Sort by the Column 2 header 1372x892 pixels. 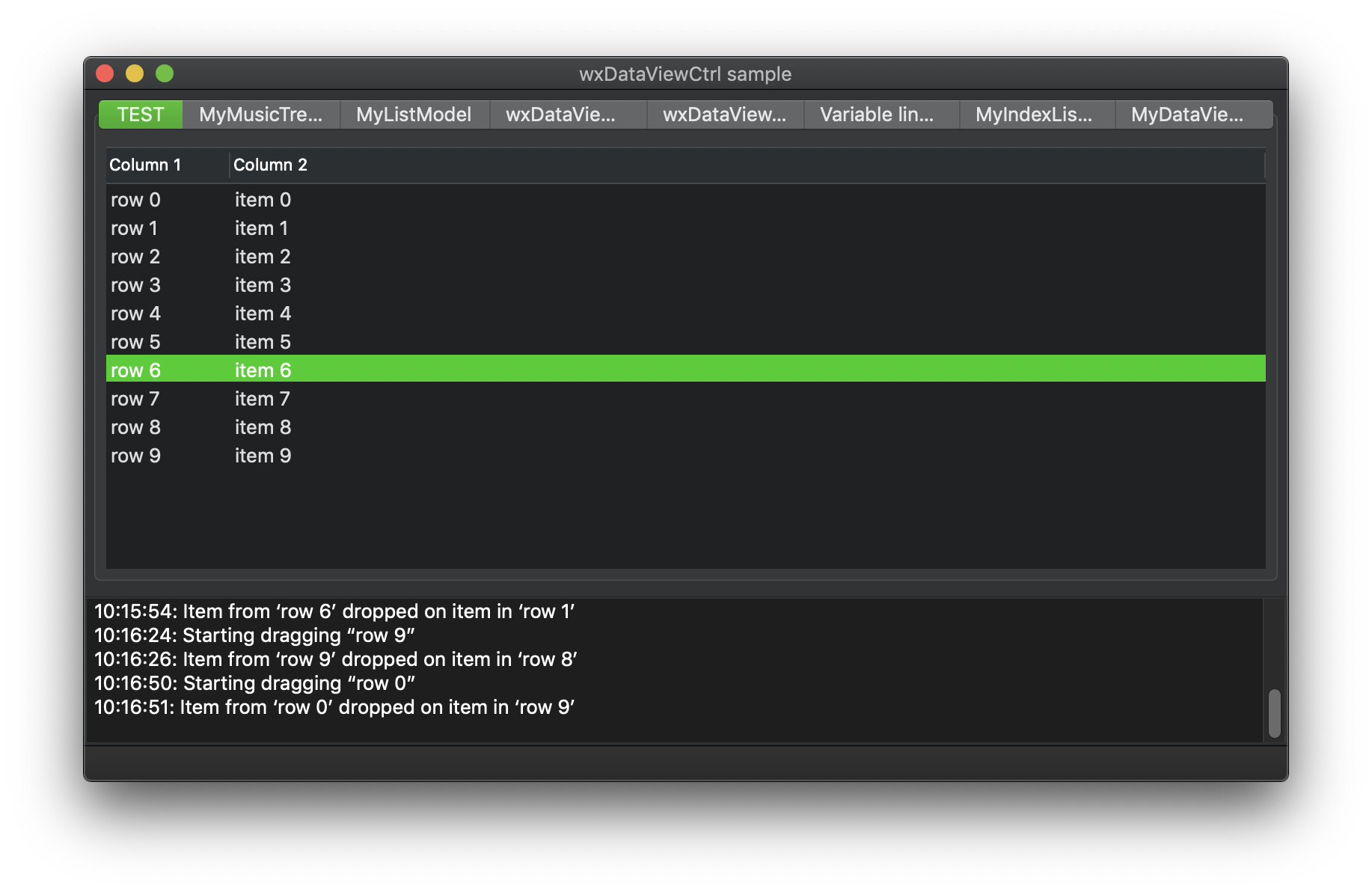(x=271, y=165)
